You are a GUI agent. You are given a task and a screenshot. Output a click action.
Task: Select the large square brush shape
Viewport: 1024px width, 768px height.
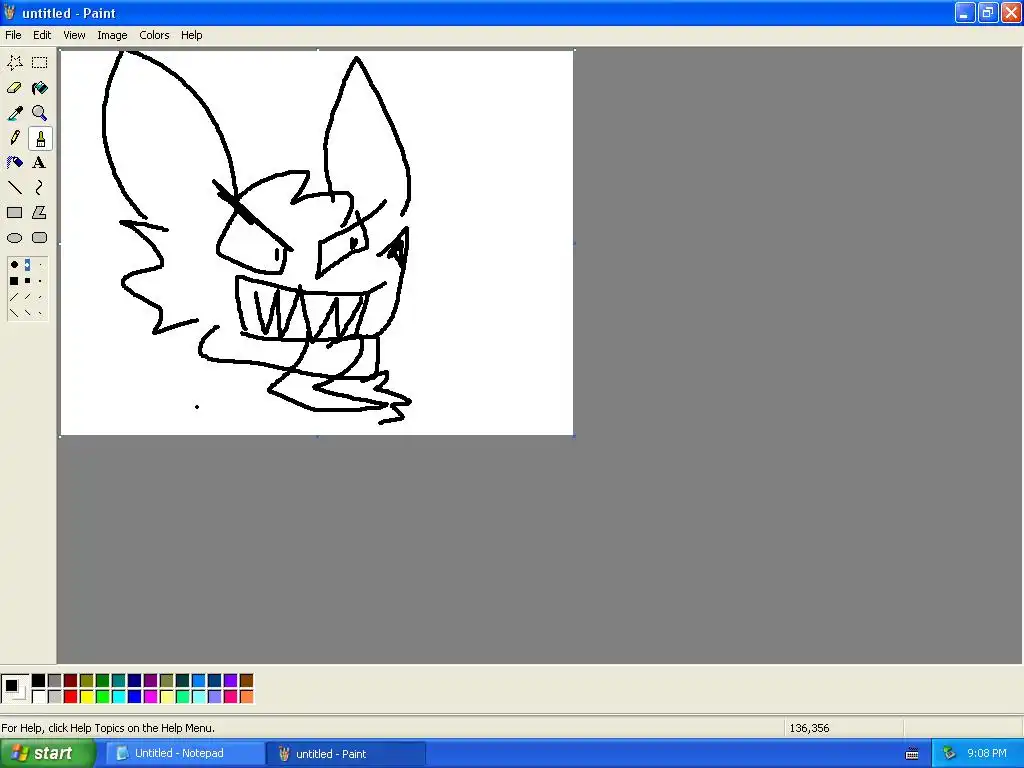14,281
